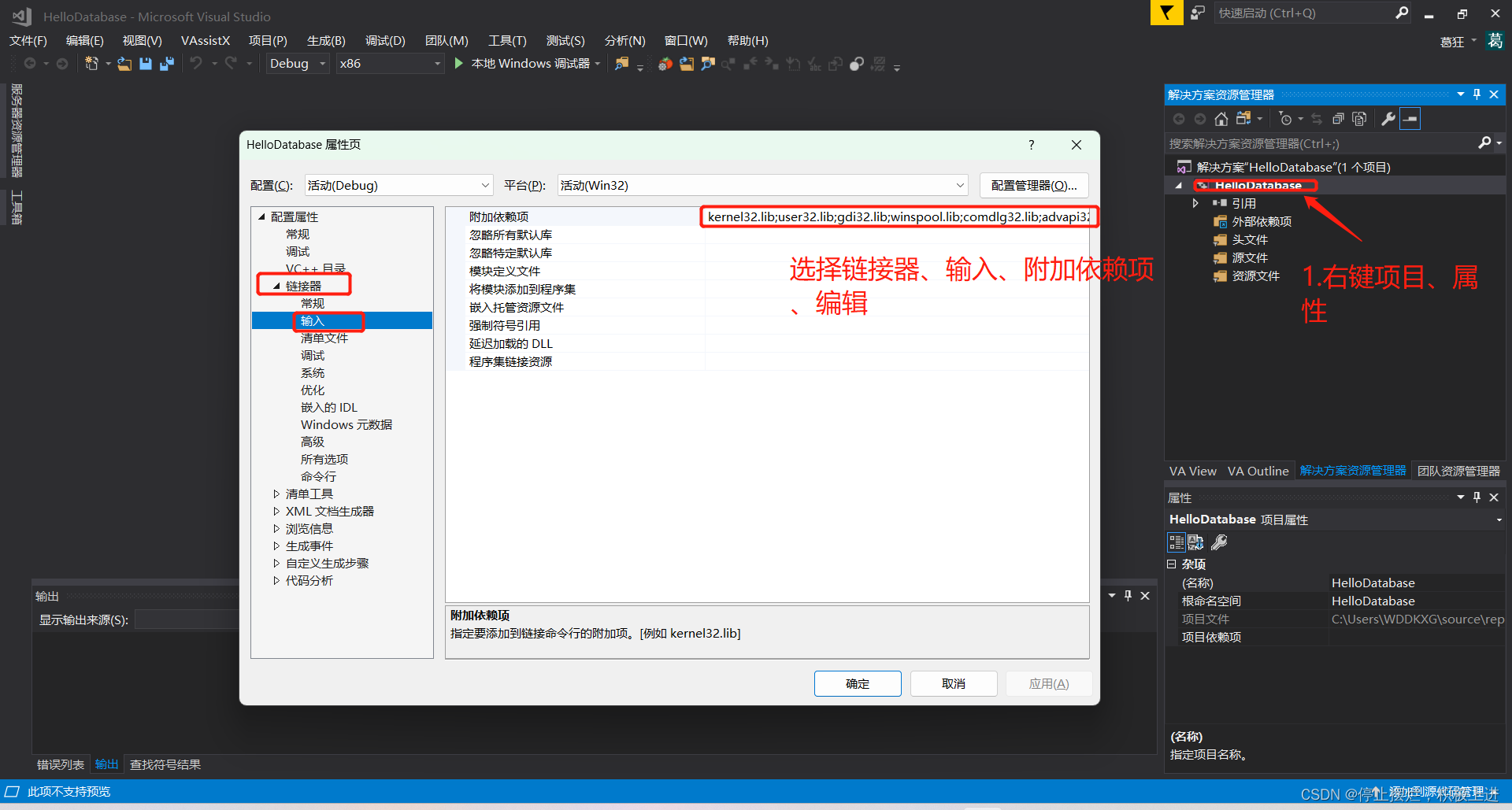This screenshot has width=1512, height=810.
Task: Open the Debug configuration dropdown in toolbar
Action: click(297, 64)
